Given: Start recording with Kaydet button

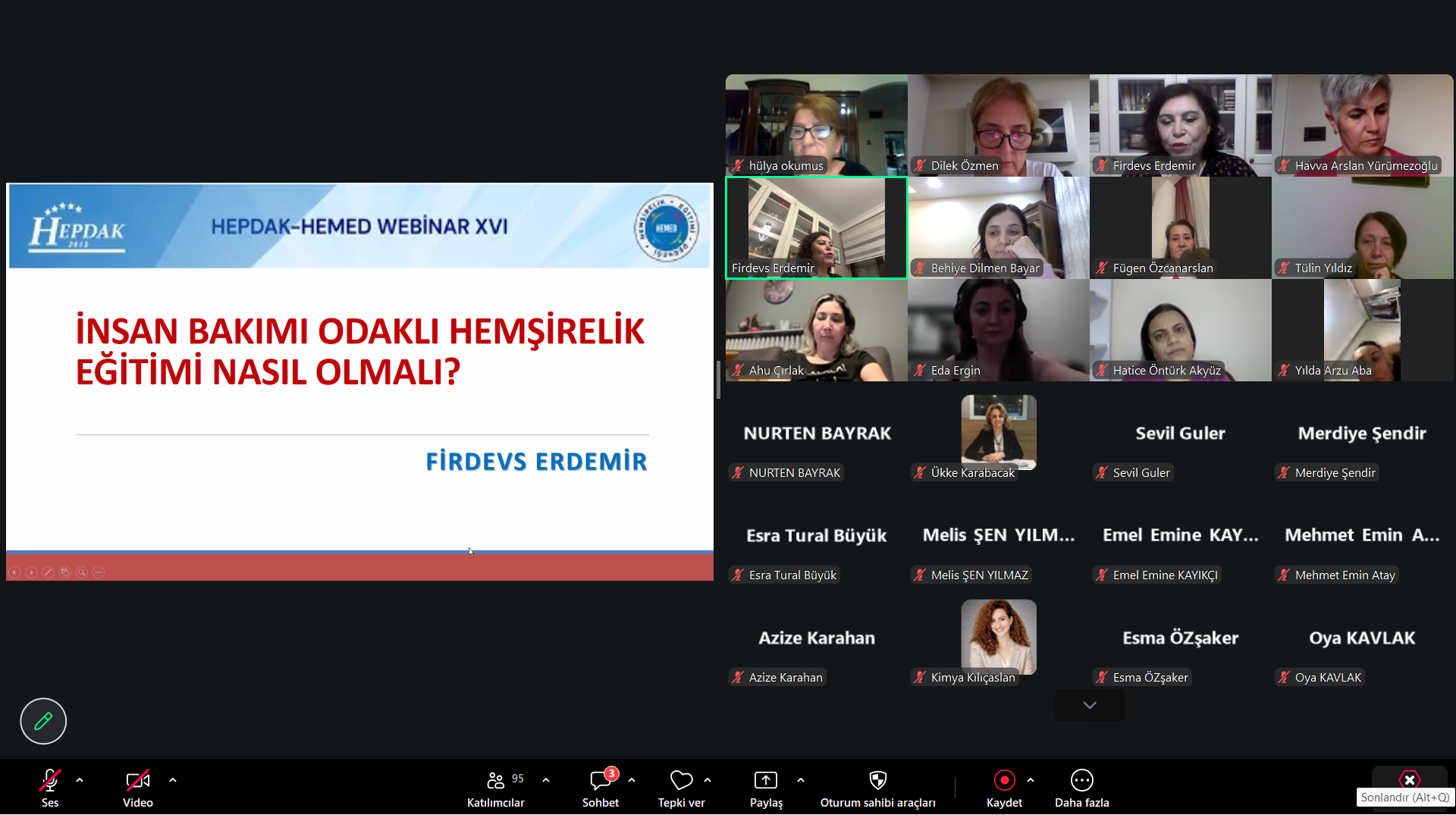Looking at the screenshot, I should (1004, 788).
